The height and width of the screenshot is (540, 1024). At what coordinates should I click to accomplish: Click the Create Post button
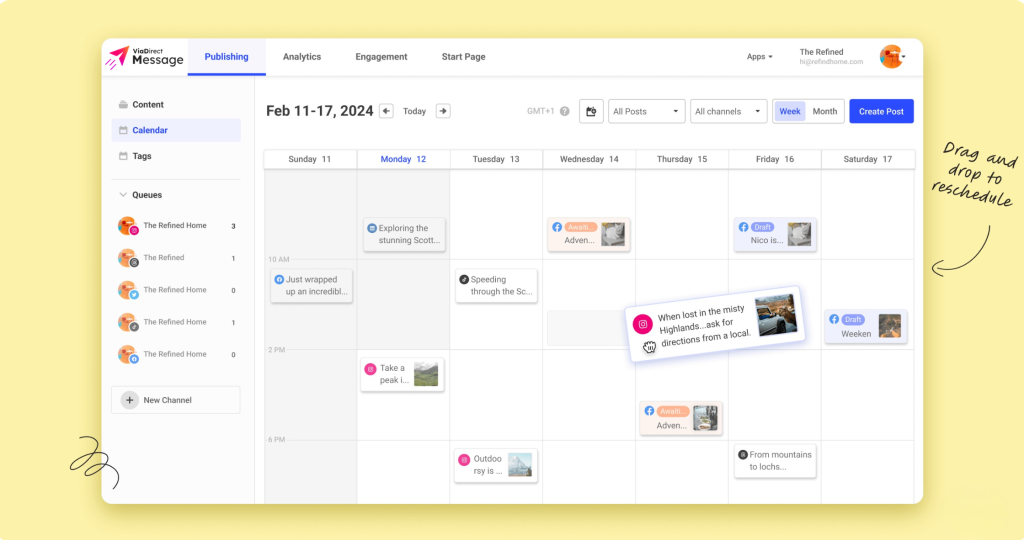881,111
